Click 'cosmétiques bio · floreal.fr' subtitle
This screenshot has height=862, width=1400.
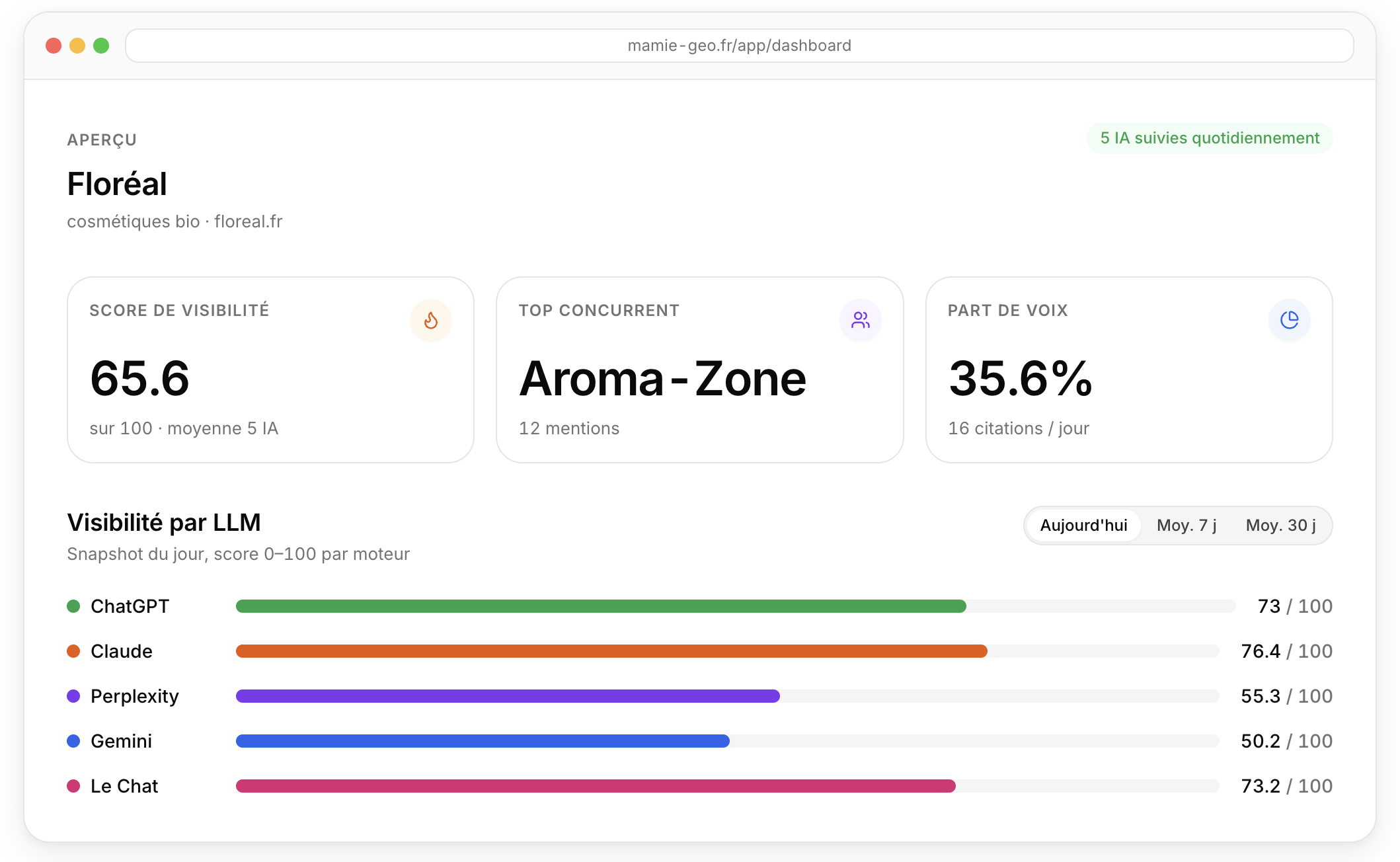(175, 221)
